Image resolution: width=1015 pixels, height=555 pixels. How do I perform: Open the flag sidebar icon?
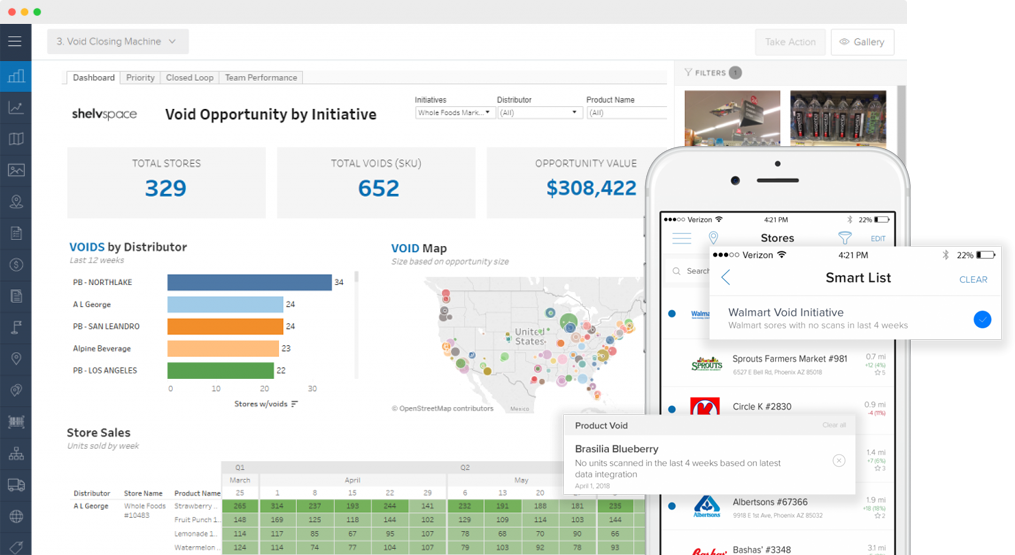point(16,327)
